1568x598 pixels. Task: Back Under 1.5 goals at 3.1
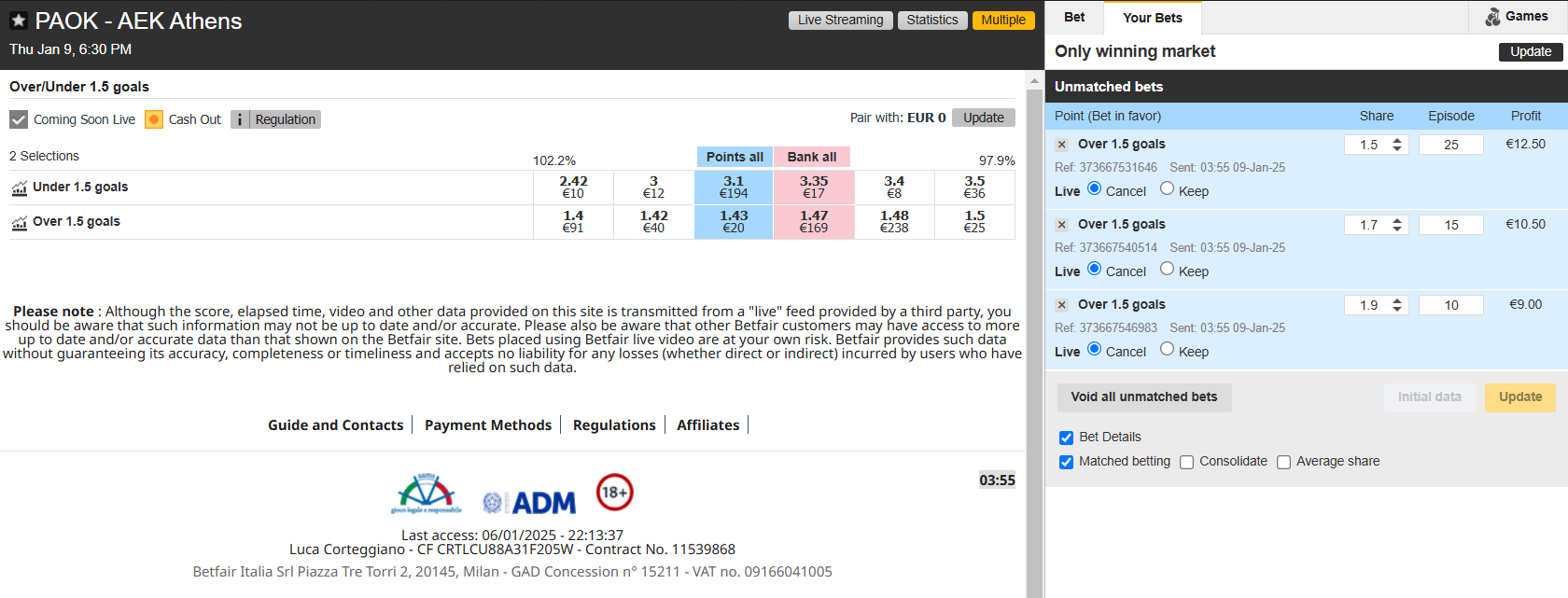tap(734, 188)
